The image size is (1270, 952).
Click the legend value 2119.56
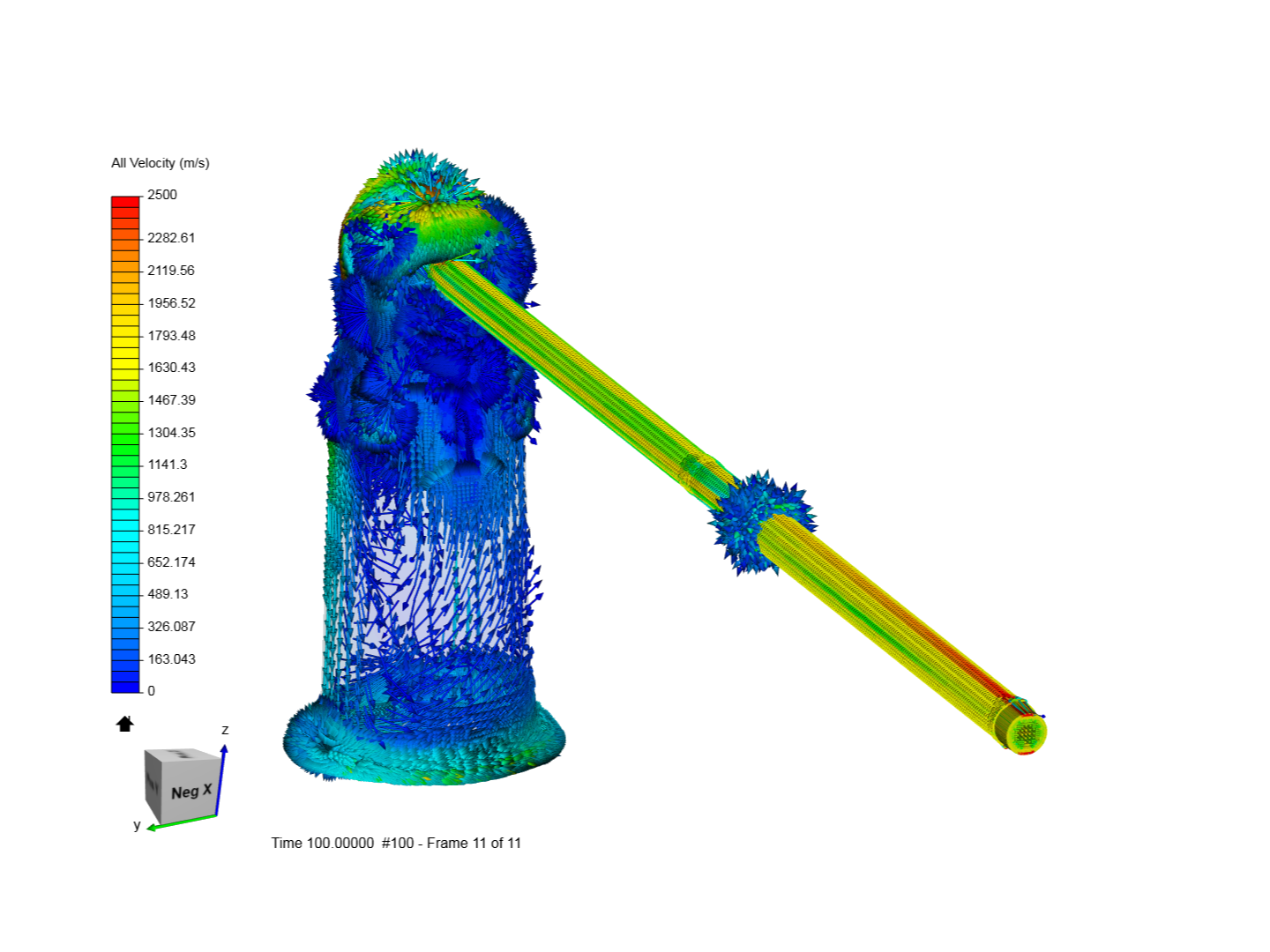(171, 271)
